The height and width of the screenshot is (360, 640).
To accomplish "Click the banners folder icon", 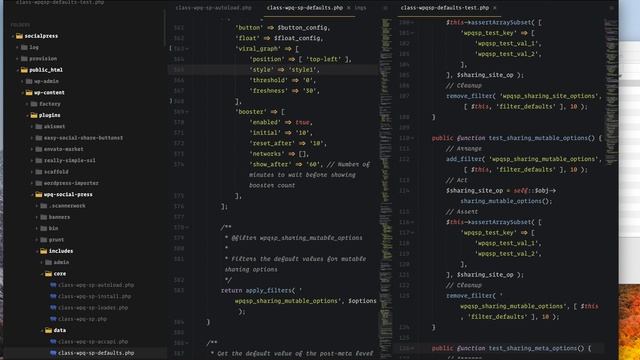I will 44,217.
